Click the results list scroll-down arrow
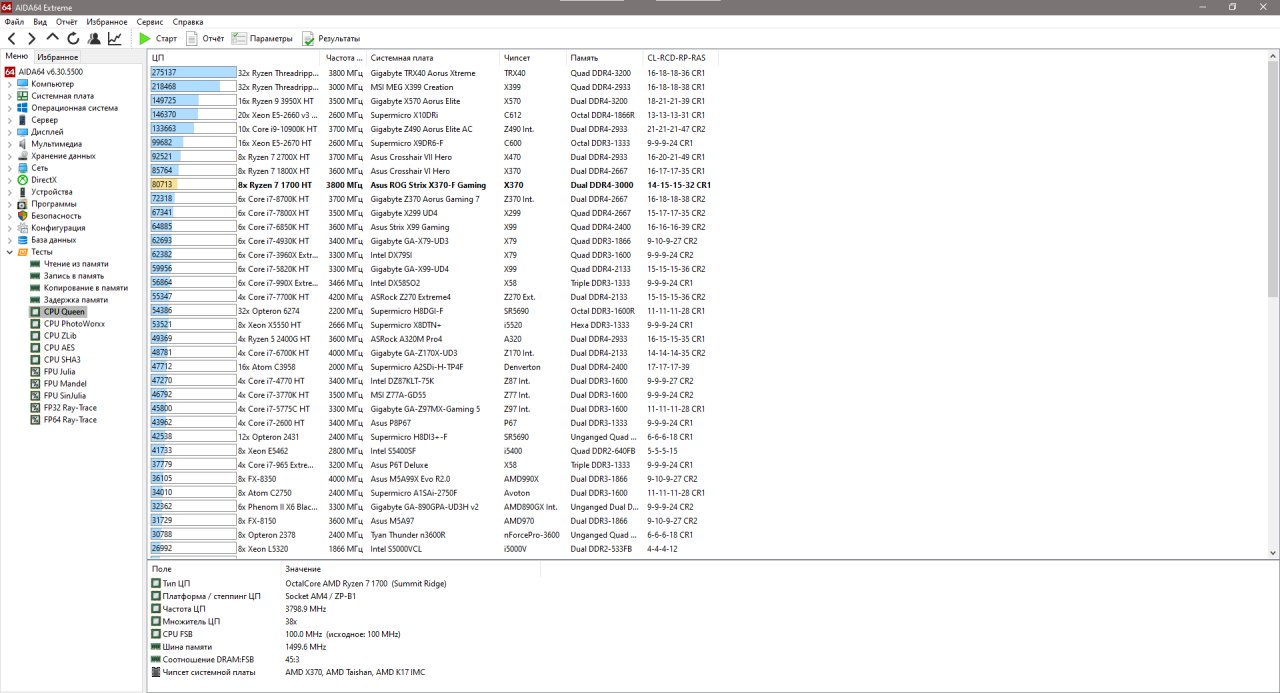The image size is (1280, 693). [1273, 551]
